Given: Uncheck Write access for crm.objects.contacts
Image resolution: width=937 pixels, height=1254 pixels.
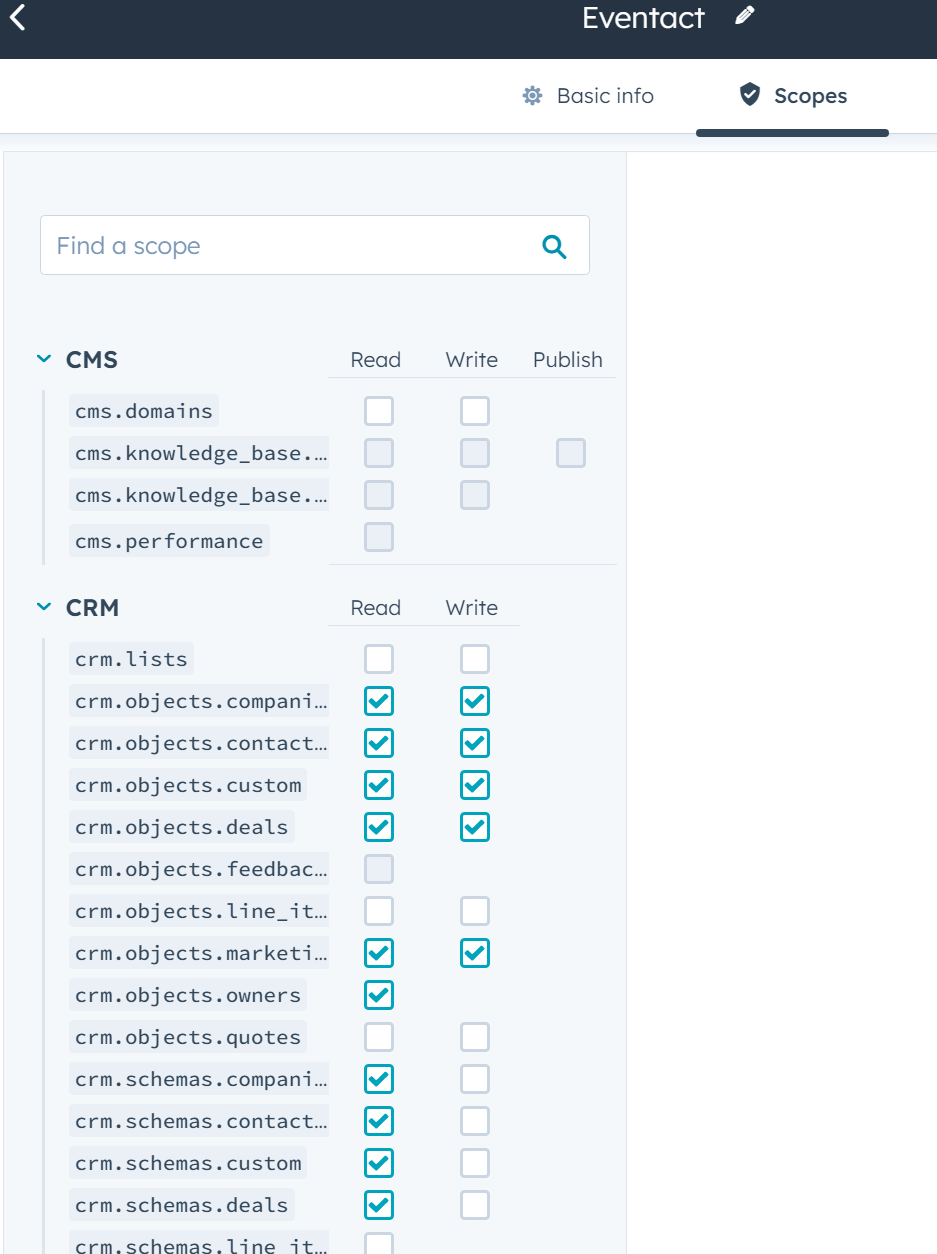Looking at the screenshot, I should [474, 742].
